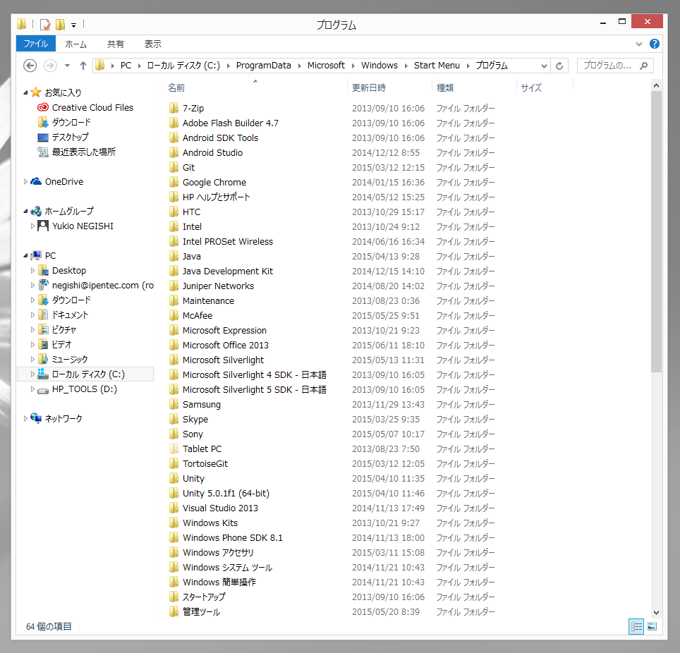The height and width of the screenshot is (653, 680).
Task: Expand the OneDrive tree node
Action: (x=26, y=182)
